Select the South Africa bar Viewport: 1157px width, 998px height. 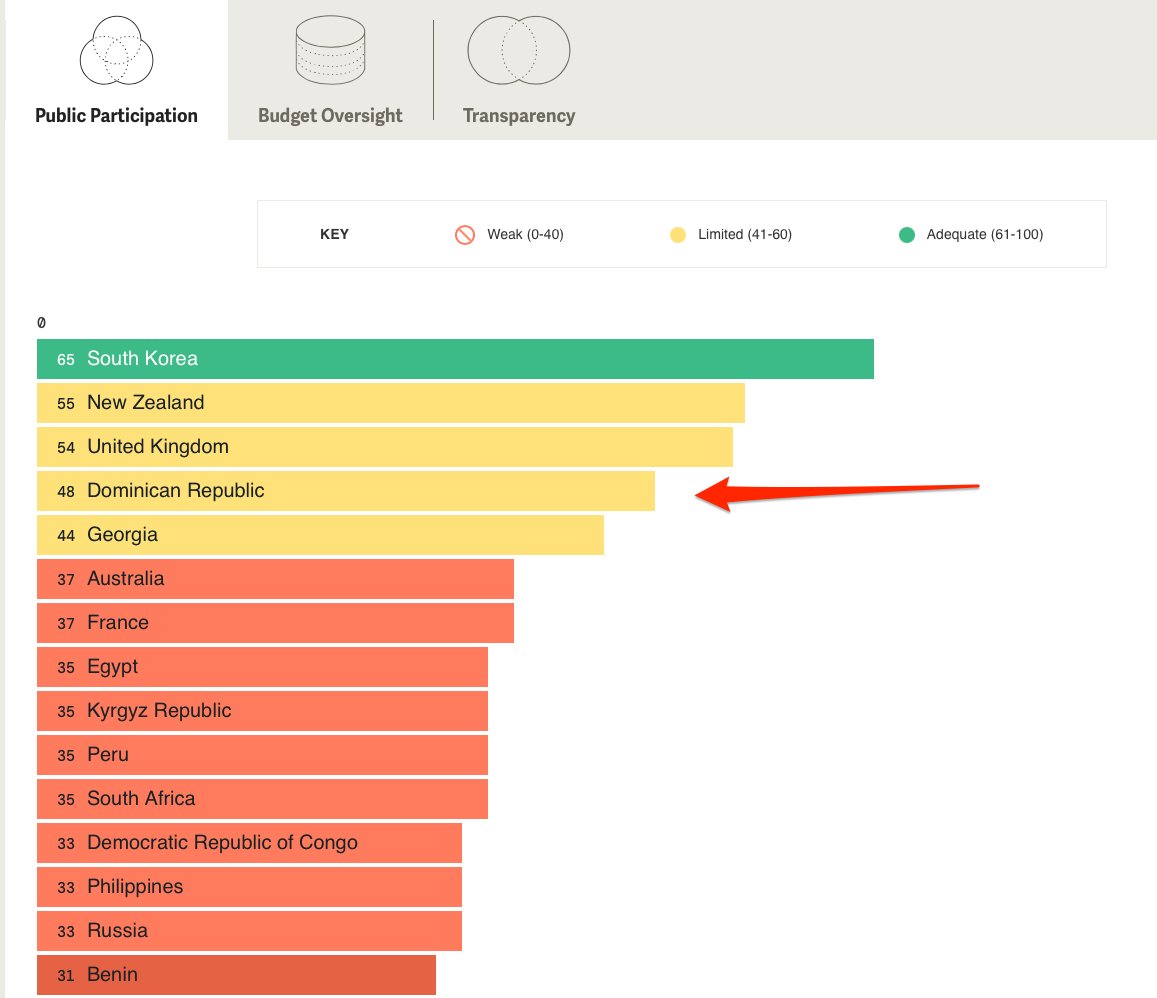click(x=263, y=799)
